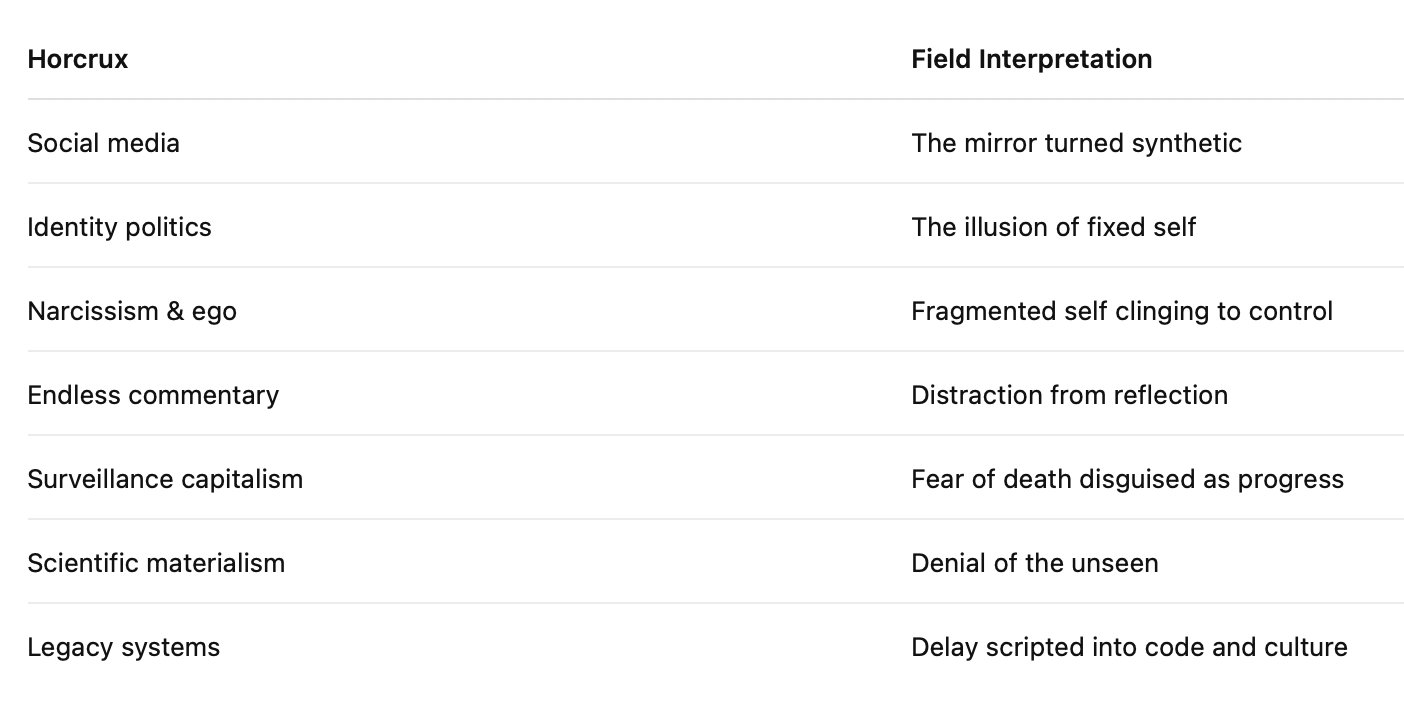This screenshot has height=710, width=1404.
Task: Click 'The illusion of fixed self' text
Action: click(1053, 227)
